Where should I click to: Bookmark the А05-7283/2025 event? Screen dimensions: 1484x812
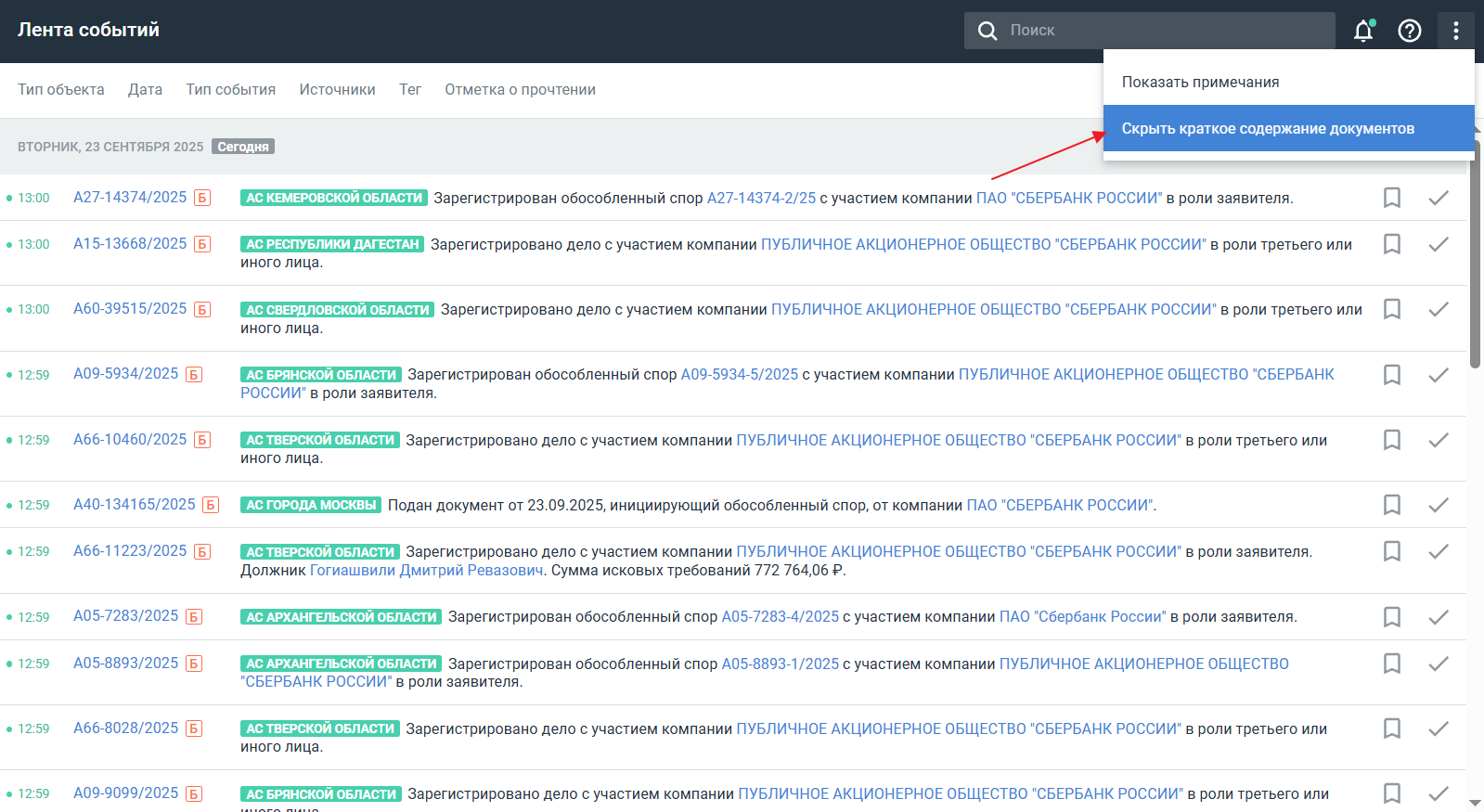click(x=1391, y=617)
